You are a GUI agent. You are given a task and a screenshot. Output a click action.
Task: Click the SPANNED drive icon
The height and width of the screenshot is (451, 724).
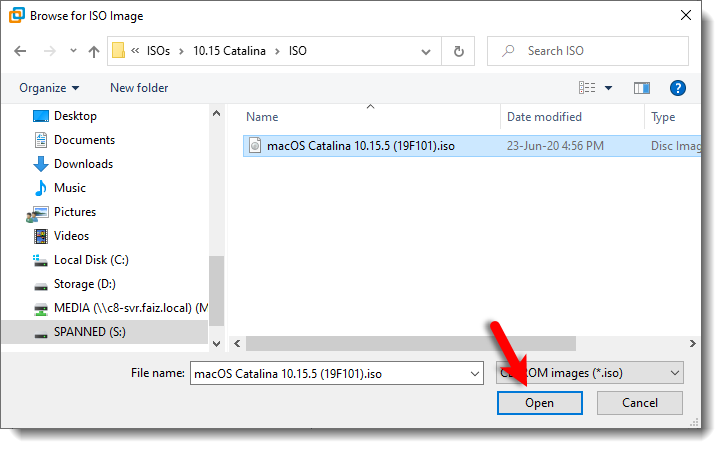41,335
